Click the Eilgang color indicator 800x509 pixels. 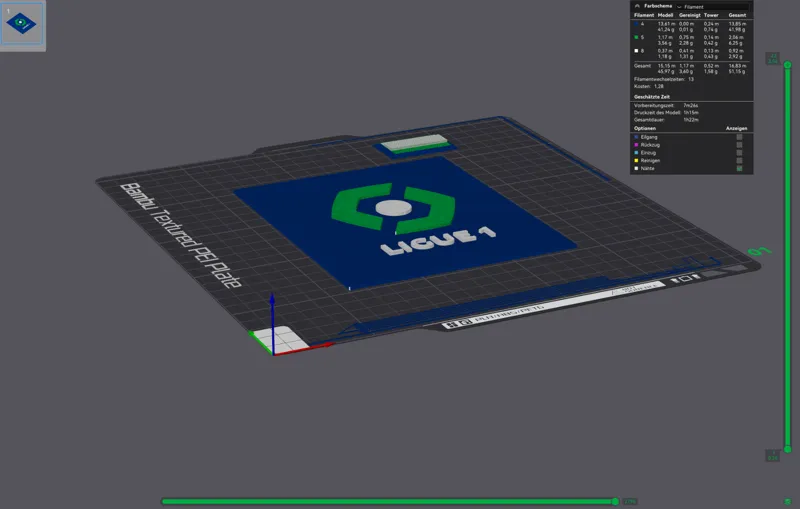tap(636, 137)
